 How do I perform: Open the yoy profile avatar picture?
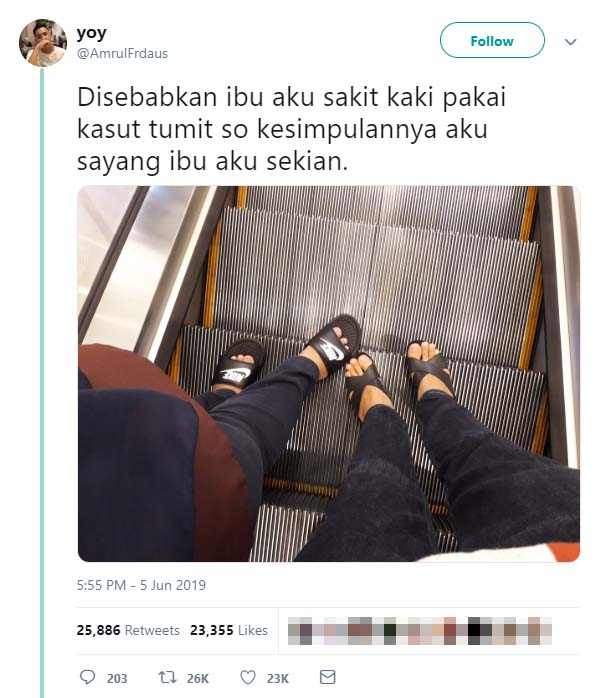(43, 43)
